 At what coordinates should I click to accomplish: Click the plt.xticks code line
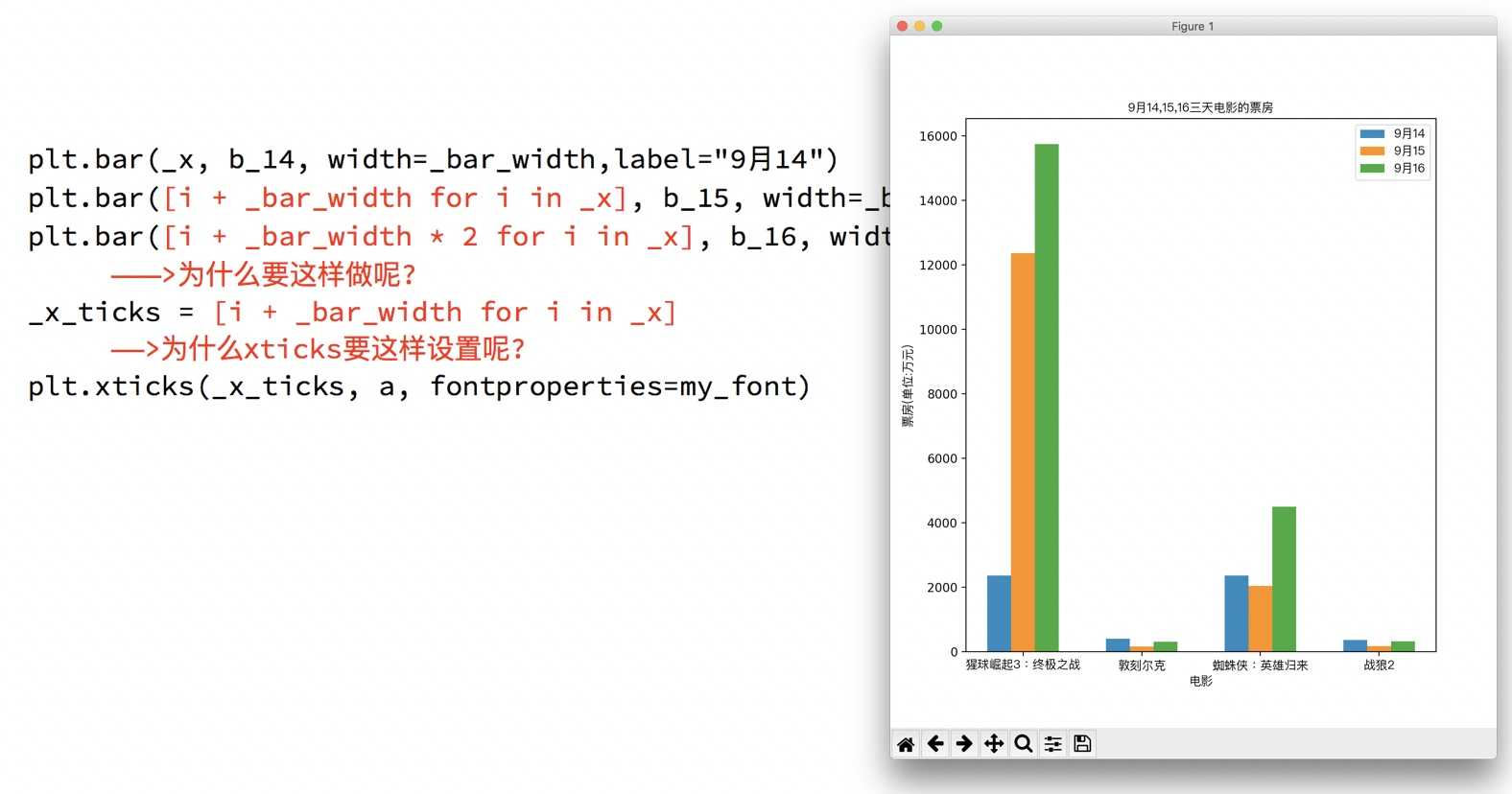419,386
